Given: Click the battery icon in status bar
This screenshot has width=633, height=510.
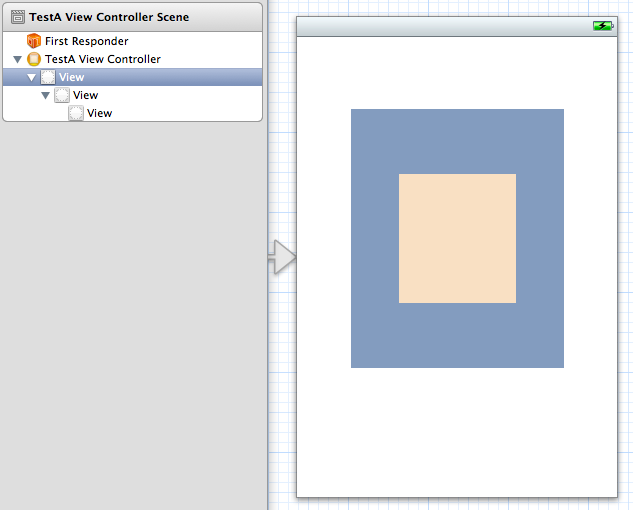Looking at the screenshot, I should click(x=603, y=26).
